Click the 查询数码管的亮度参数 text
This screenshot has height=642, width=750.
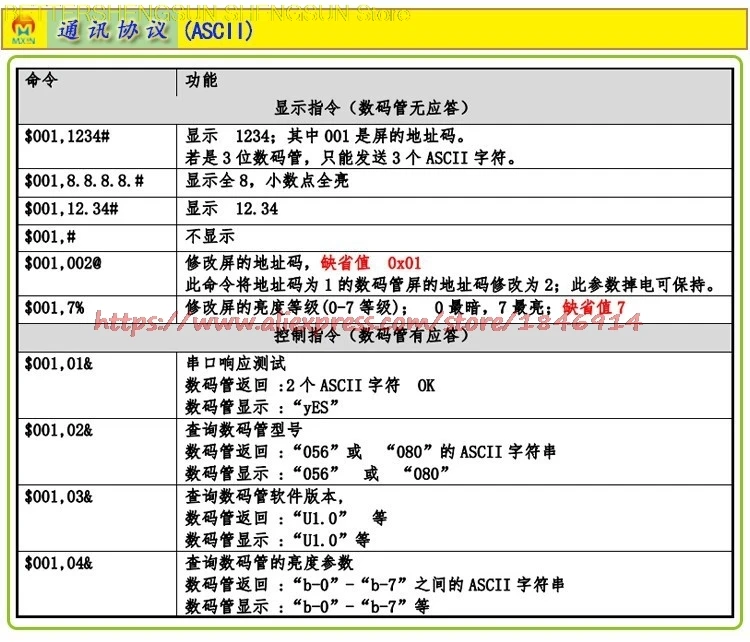tap(269, 563)
